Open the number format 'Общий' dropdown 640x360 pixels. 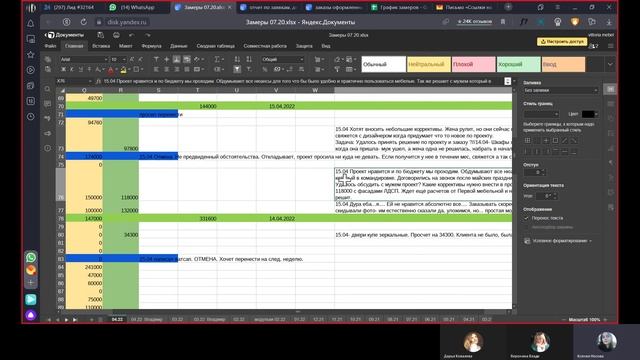[x=283, y=60]
